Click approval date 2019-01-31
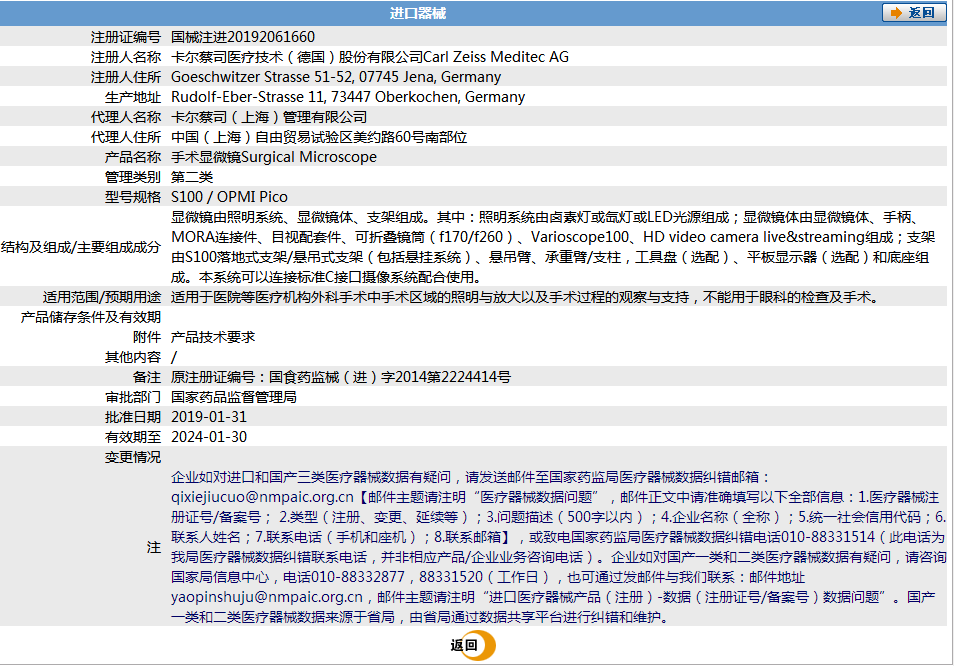The image size is (954, 666). pos(209,417)
